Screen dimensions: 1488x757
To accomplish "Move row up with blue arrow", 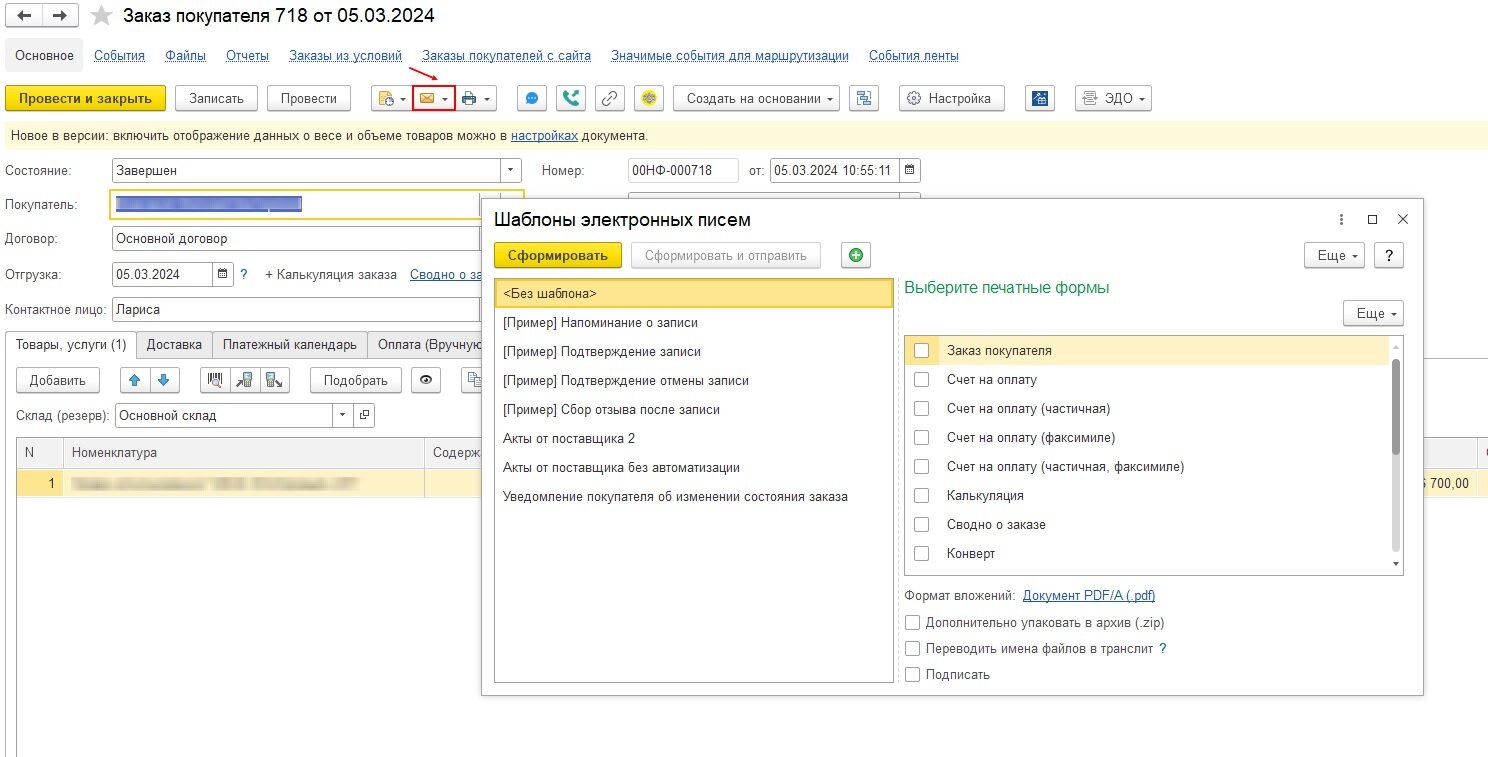I will point(135,380).
